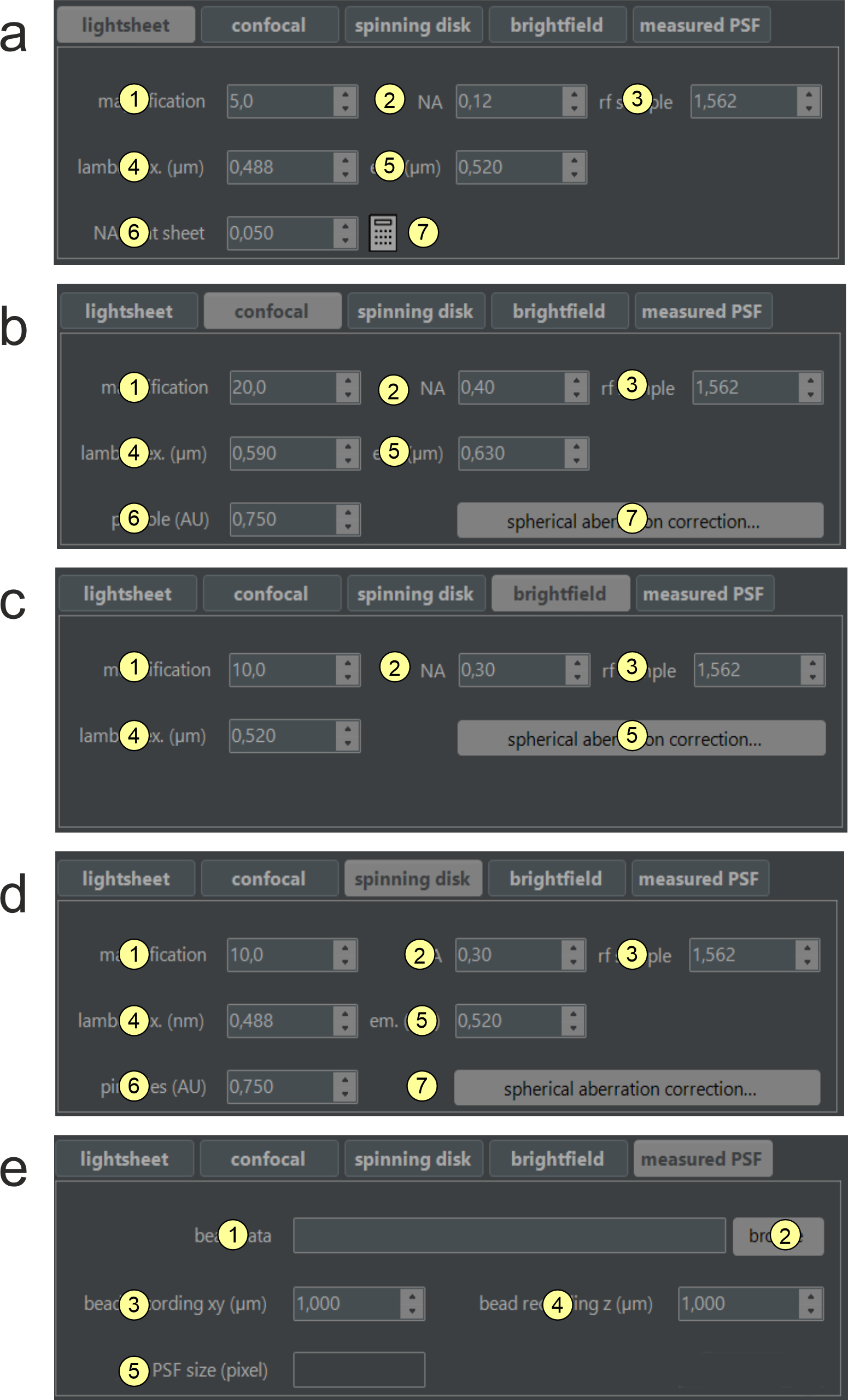Open measured PSF tab in panel c
Viewport: 848px width, 1400px height.
point(704,594)
